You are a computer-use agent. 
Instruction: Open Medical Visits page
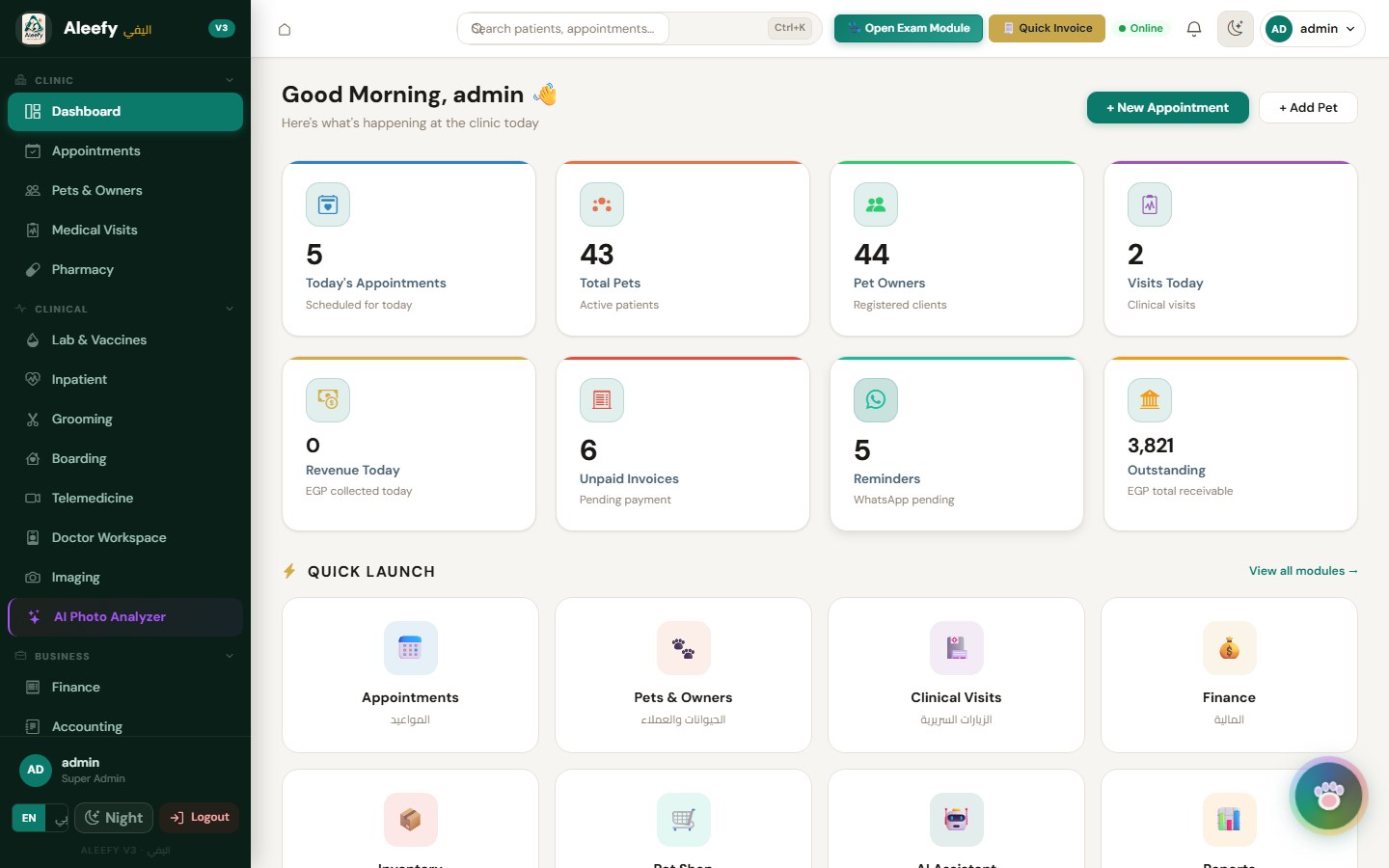pos(125,231)
